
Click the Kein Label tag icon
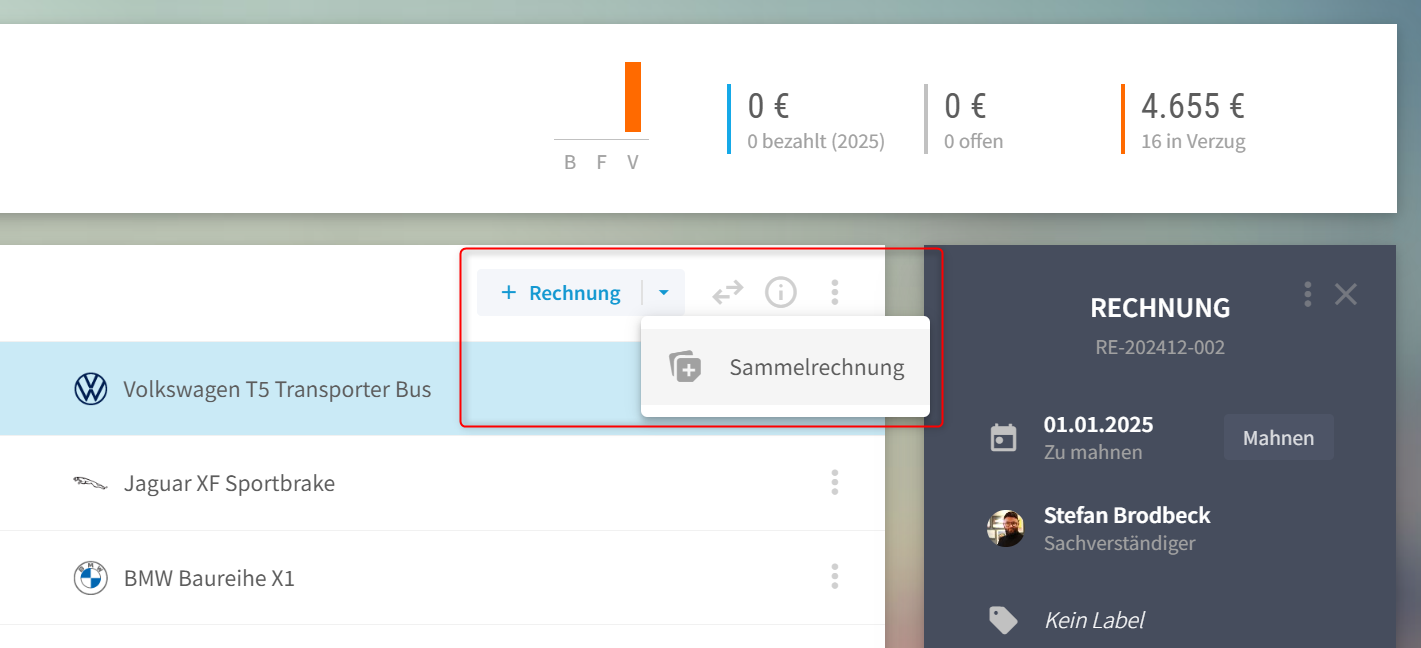click(x=1003, y=620)
